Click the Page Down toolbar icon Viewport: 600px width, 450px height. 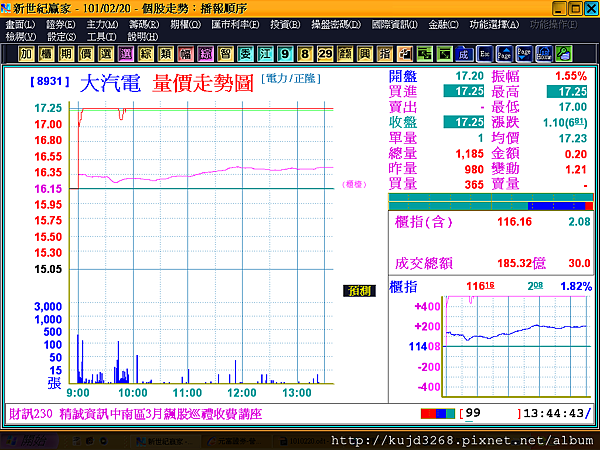click(x=524, y=54)
